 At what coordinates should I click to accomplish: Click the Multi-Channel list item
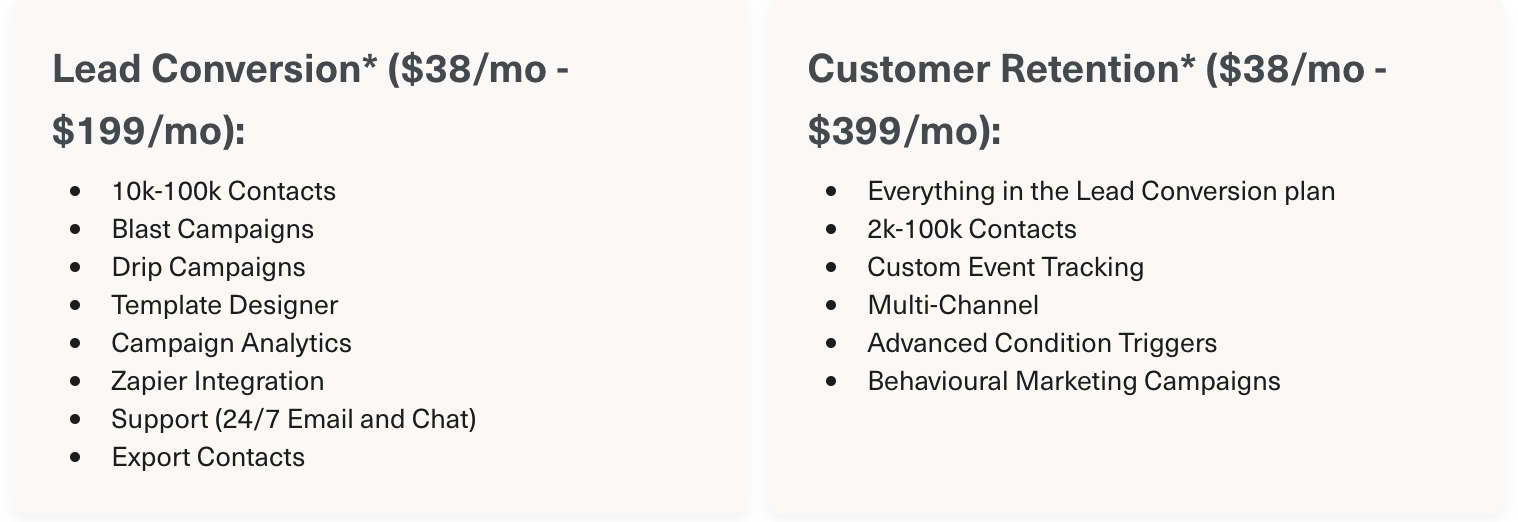click(x=953, y=305)
